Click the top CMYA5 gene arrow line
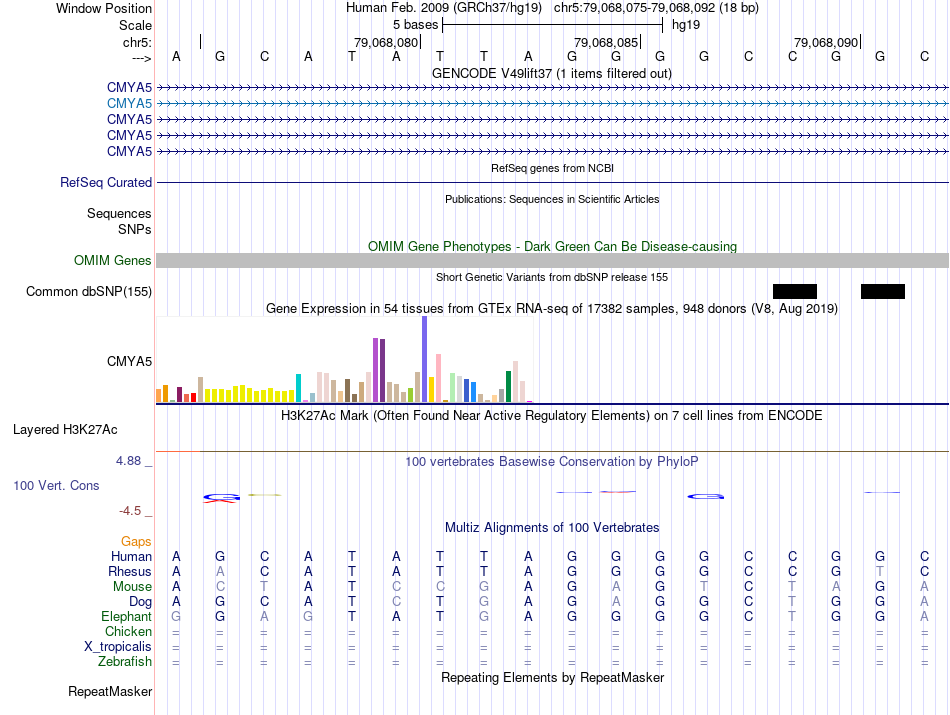This screenshot has width=950, height=715. 552,88
